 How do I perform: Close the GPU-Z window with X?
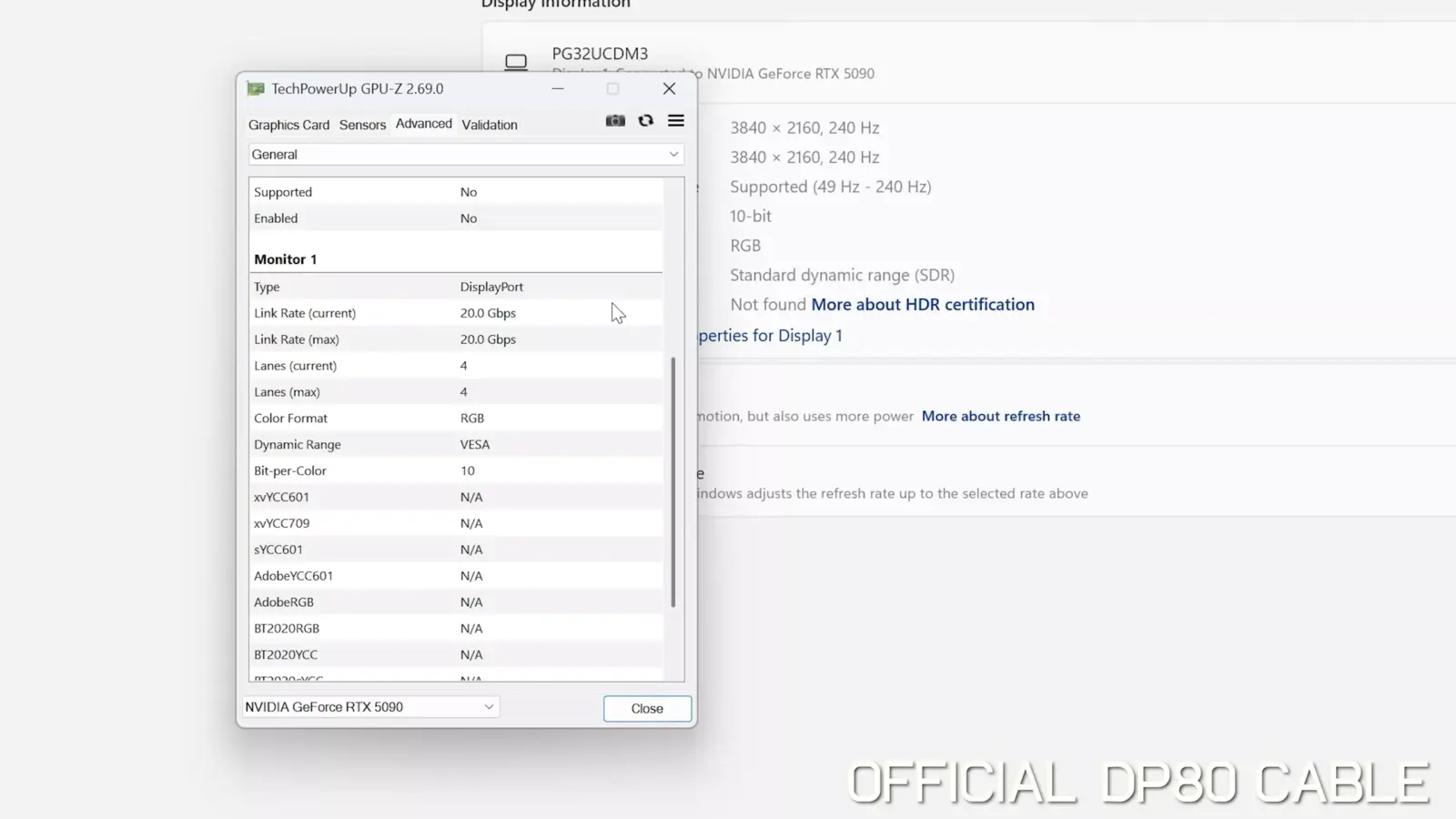pyautogui.click(x=669, y=89)
